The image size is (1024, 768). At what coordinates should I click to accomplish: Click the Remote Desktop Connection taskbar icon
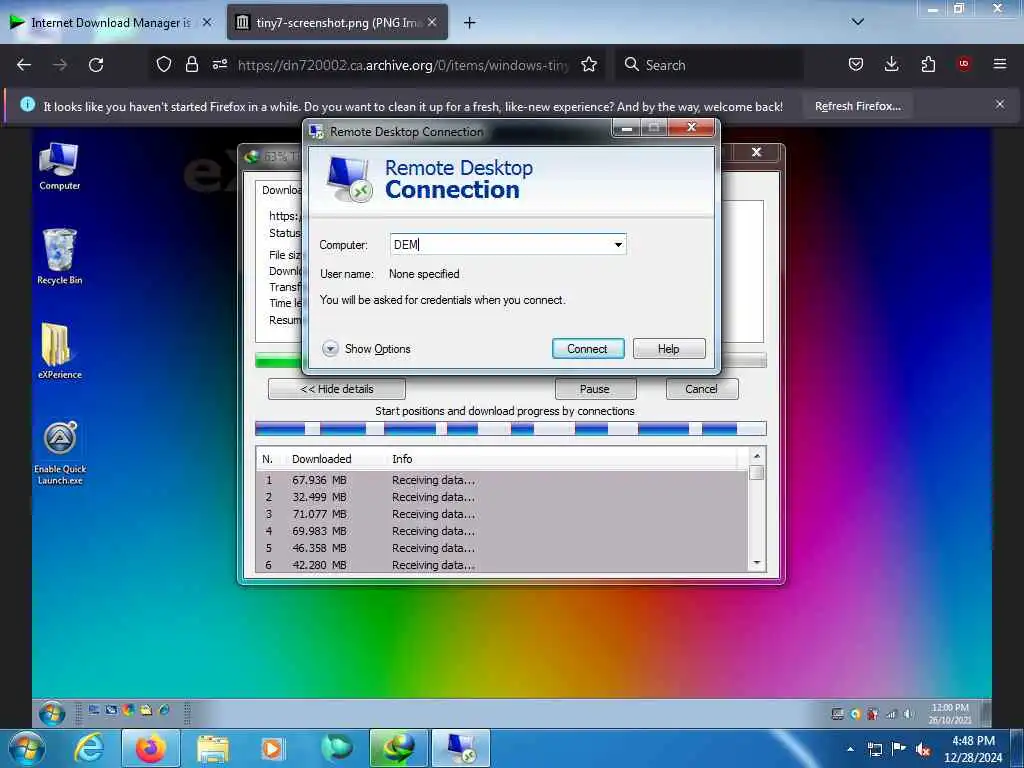coord(461,748)
